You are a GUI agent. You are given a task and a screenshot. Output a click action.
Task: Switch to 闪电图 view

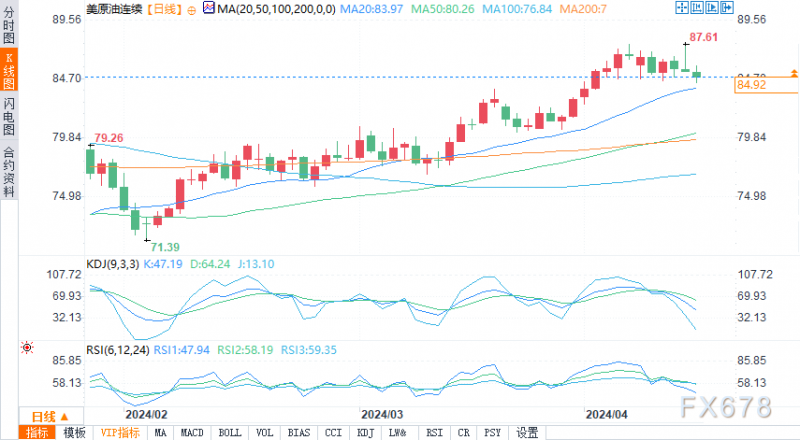(x=9, y=116)
